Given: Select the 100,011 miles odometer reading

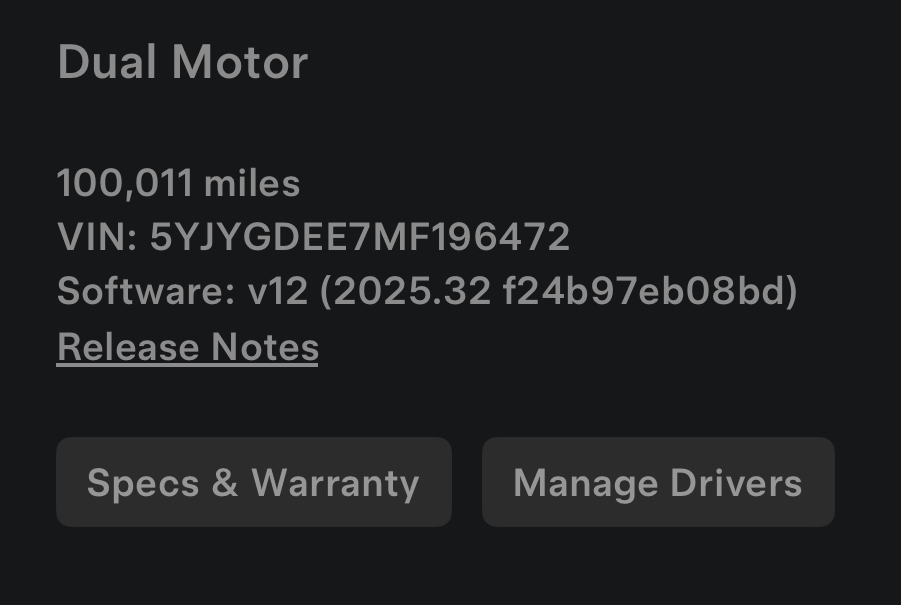Looking at the screenshot, I should click(x=178, y=183).
